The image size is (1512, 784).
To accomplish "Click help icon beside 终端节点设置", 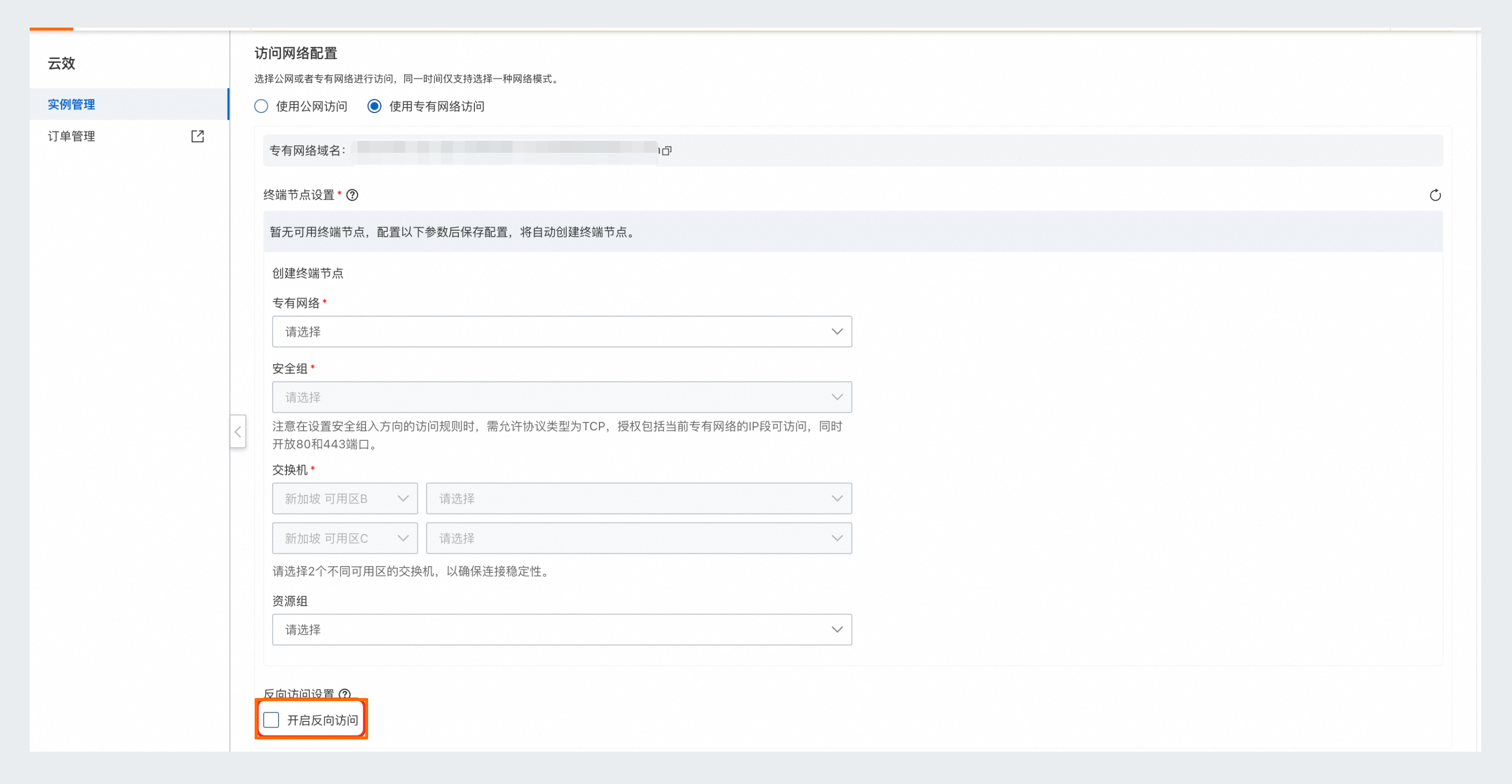I will (x=352, y=195).
